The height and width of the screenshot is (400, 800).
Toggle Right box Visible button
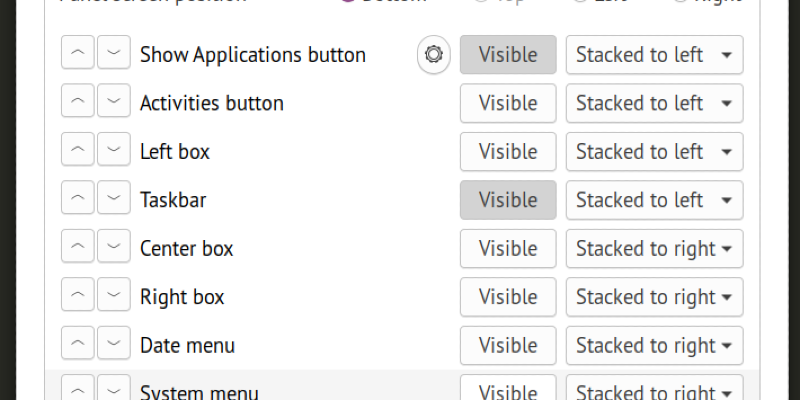(x=508, y=297)
